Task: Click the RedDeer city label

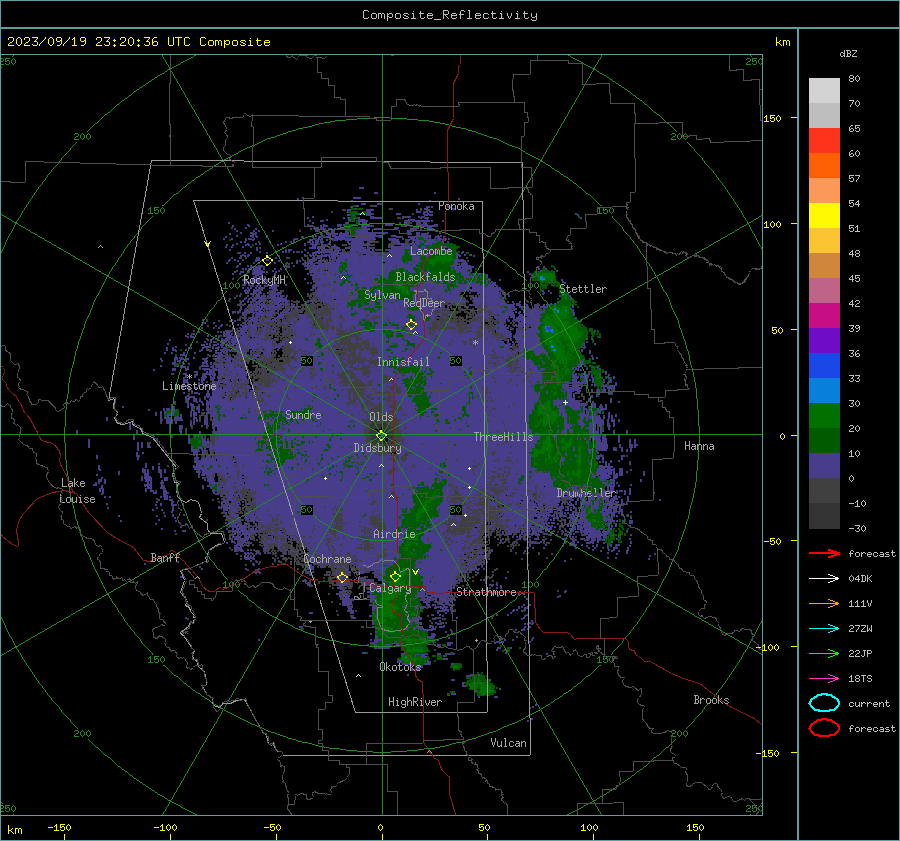Action: pos(424,303)
